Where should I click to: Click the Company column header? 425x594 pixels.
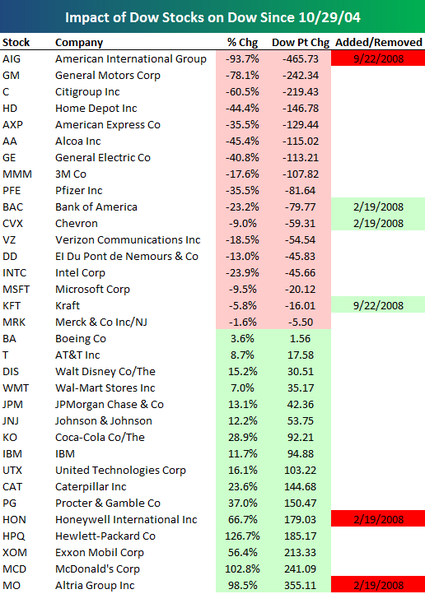click(x=79, y=42)
